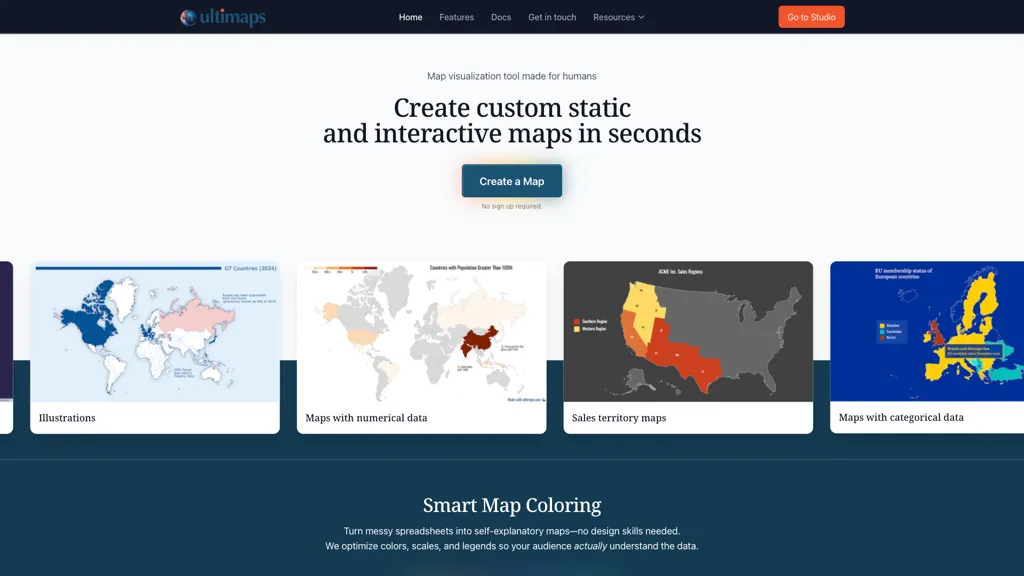Image resolution: width=1024 pixels, height=576 pixels.
Task: Click the chevron next to Resources
Action: pos(641,18)
